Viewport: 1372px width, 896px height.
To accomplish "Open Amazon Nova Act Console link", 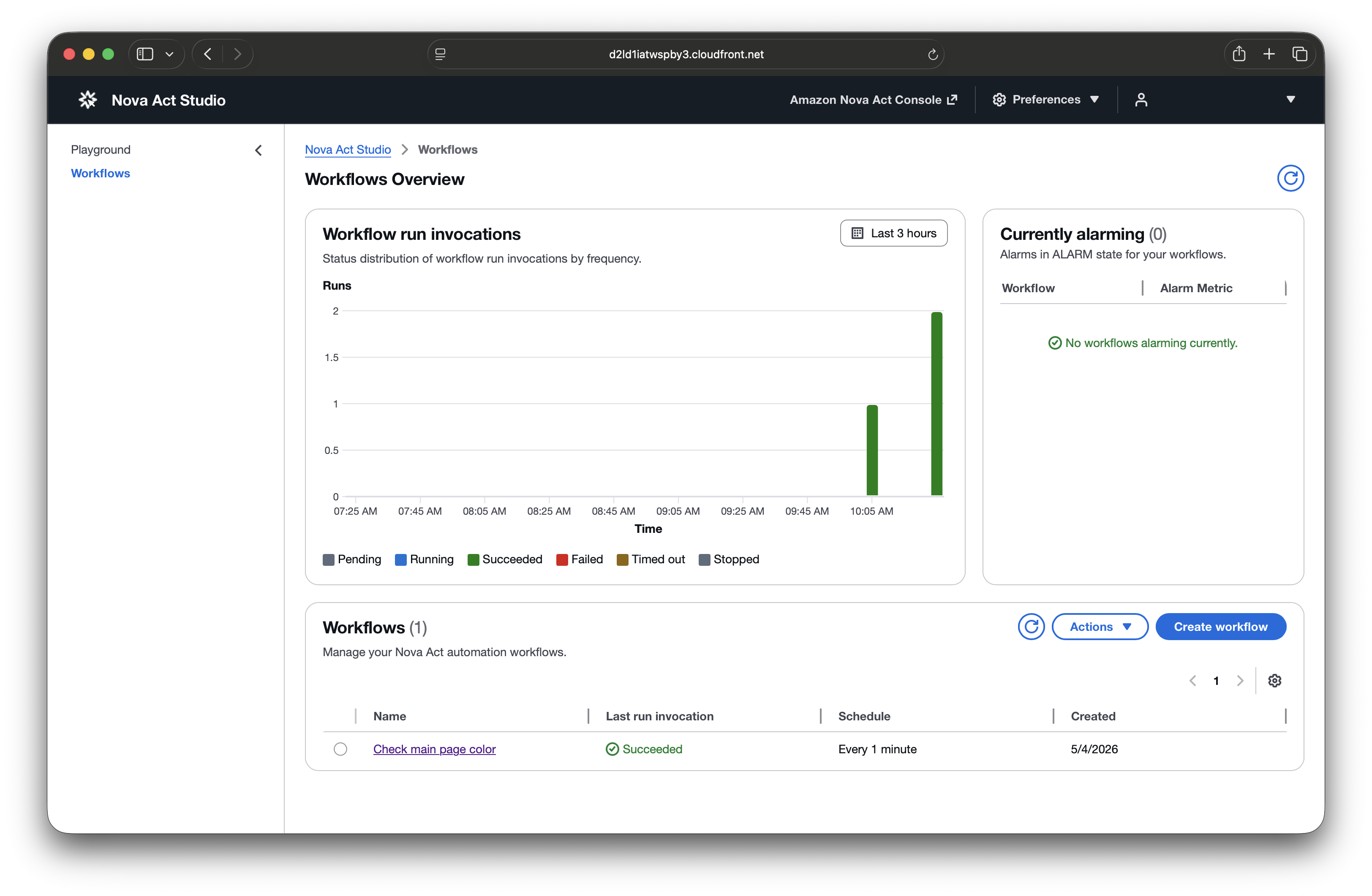I will (873, 100).
